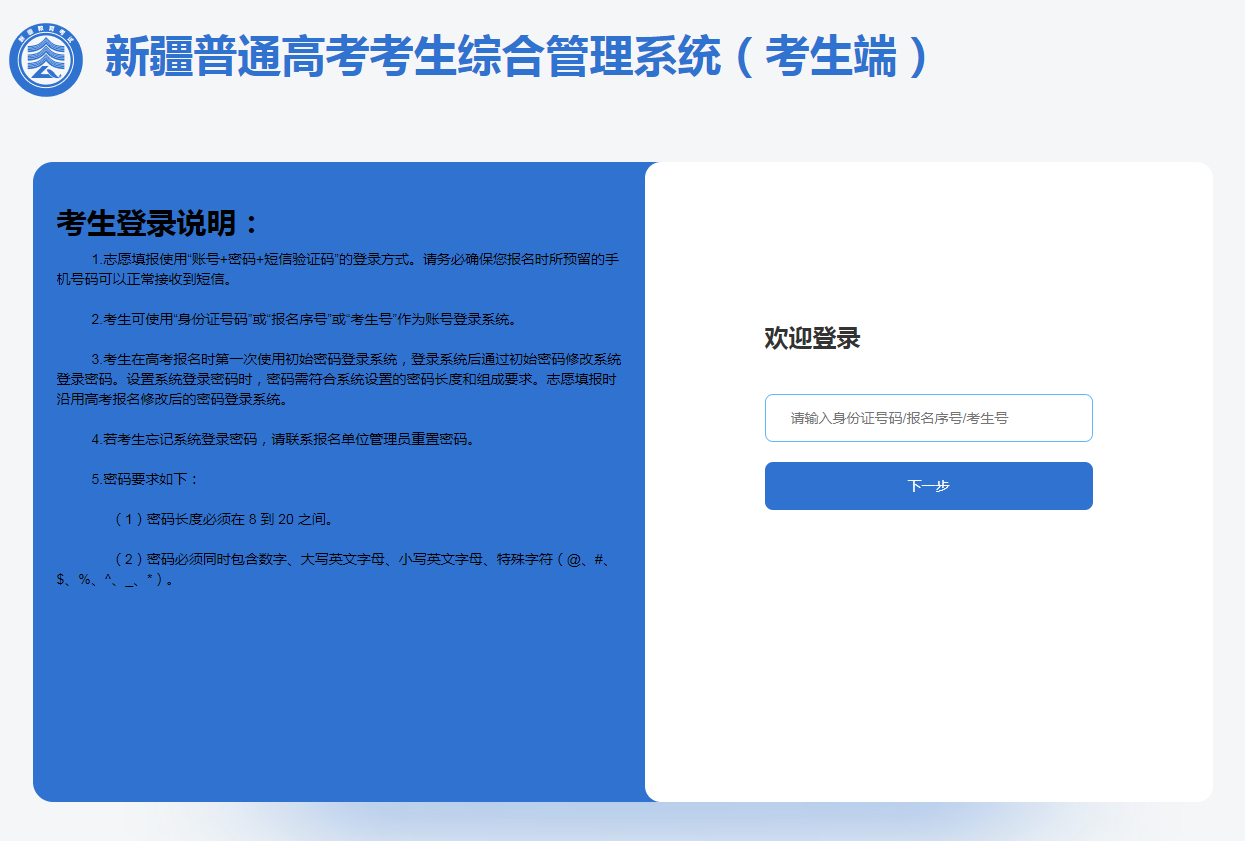The image size is (1245, 841).
Task: Click the 欢迎登录 heading
Action: click(x=812, y=338)
